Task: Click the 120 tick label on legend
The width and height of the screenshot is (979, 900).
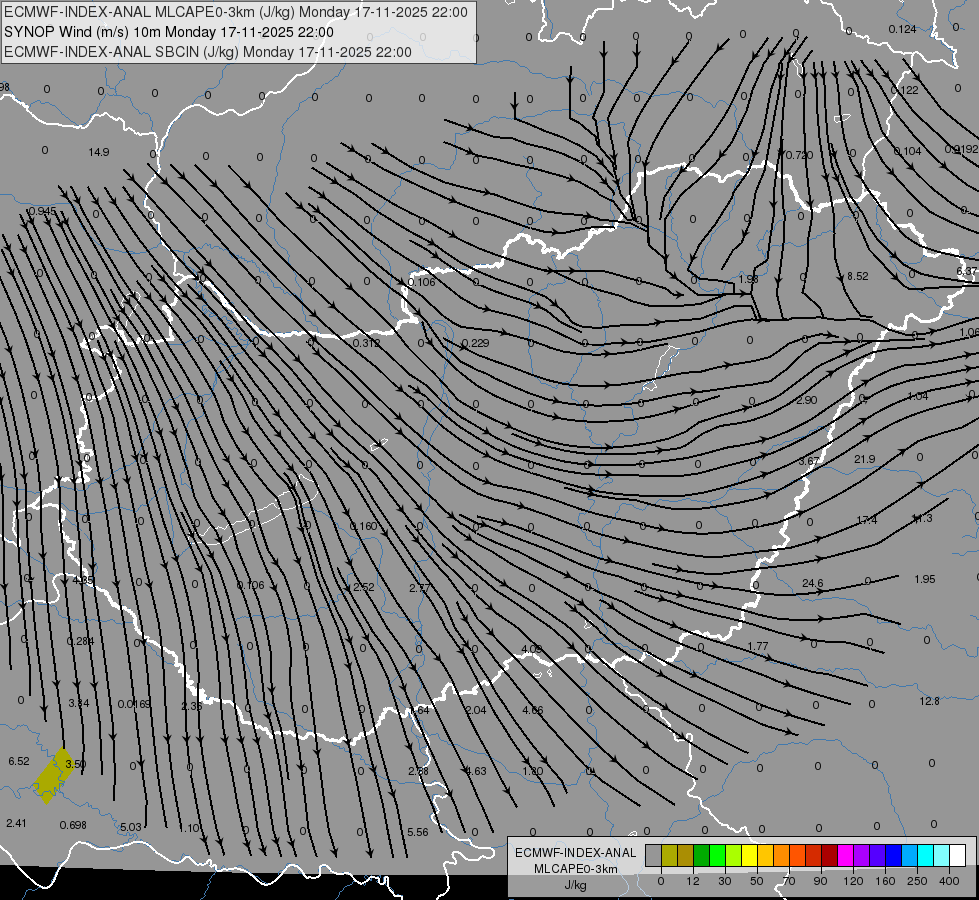Action: [x=853, y=881]
